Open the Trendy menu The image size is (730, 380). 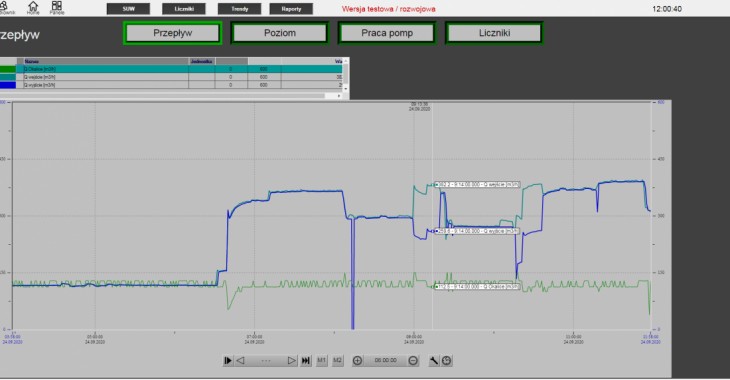coord(239,9)
